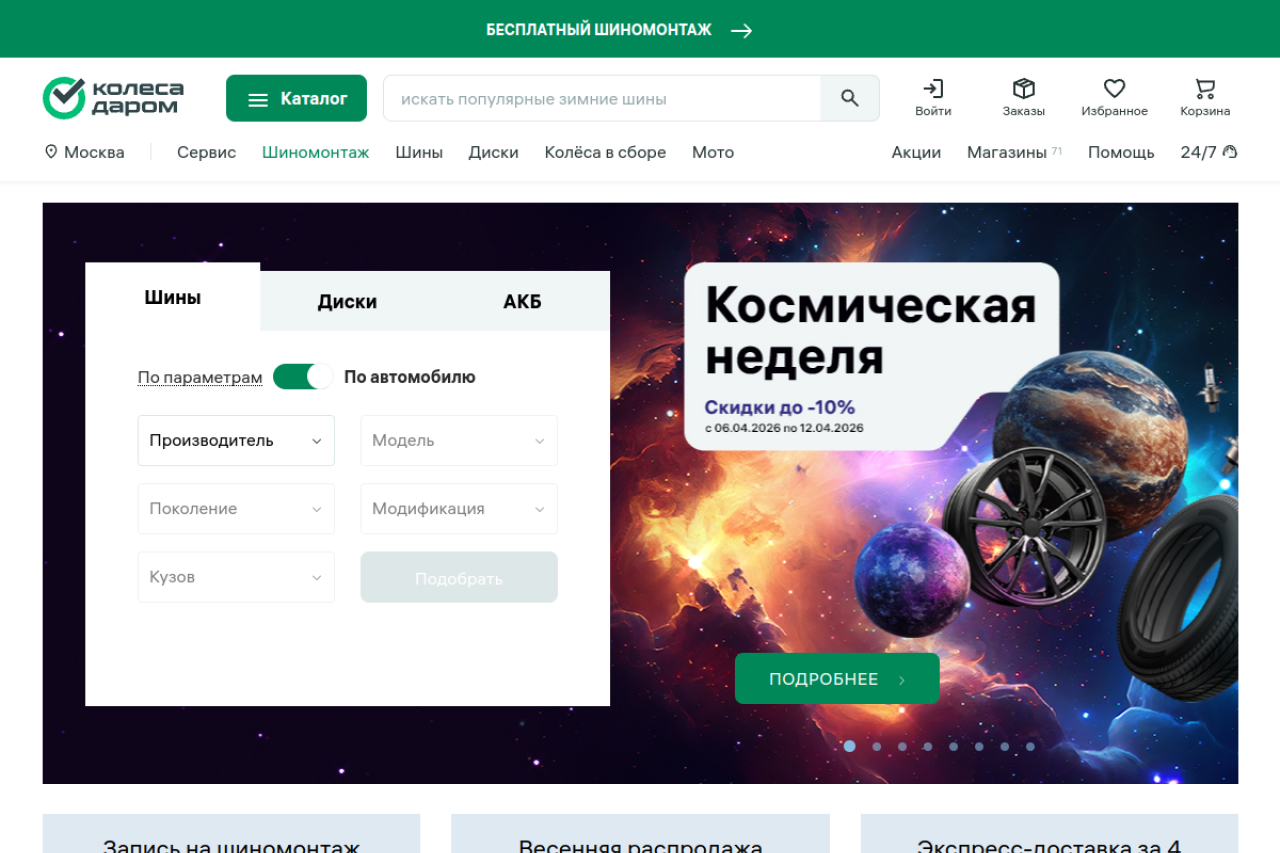Switch to the АКБ tab

coord(522,302)
